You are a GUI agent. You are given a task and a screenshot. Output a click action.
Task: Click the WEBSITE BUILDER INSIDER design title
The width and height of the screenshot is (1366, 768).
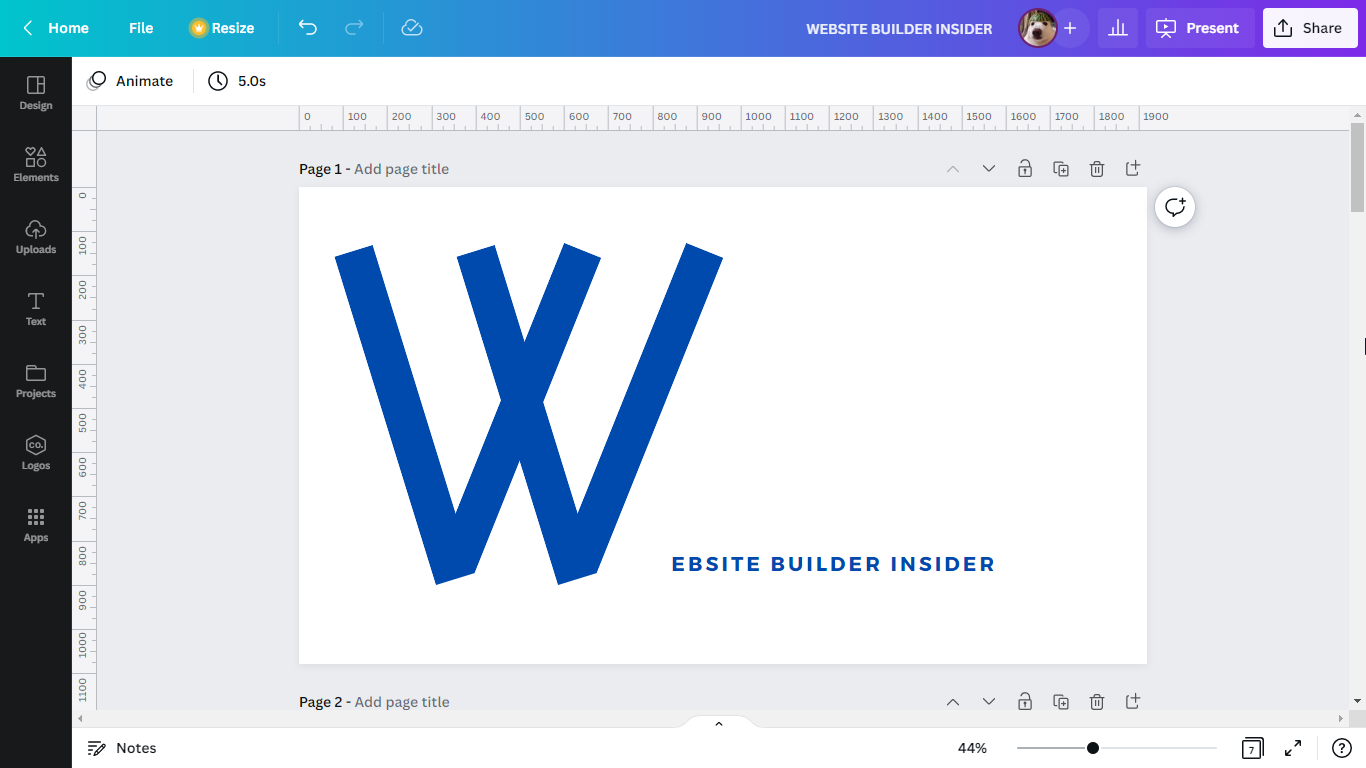pyautogui.click(x=899, y=28)
